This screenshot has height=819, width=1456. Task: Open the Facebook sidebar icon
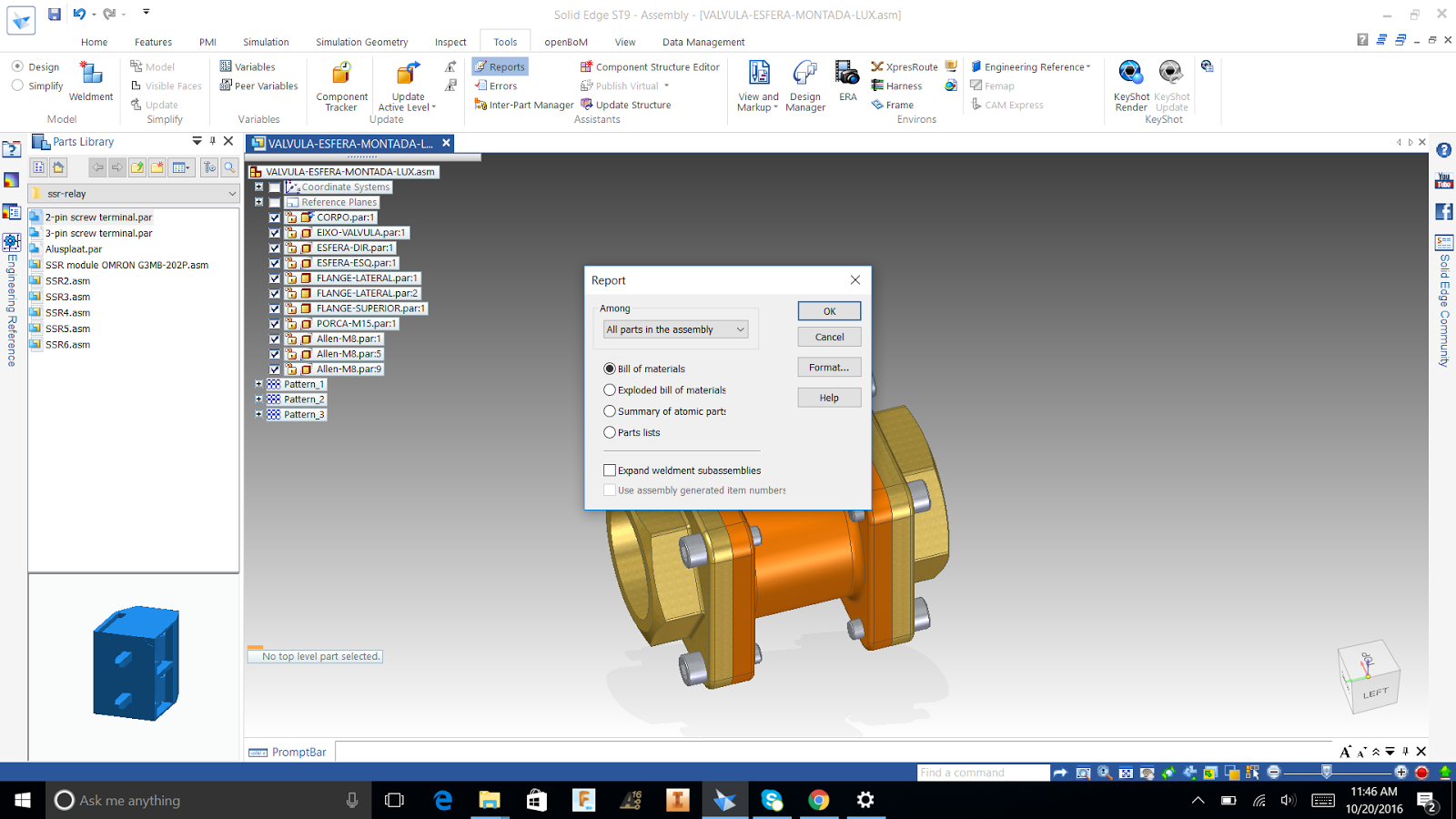click(x=1444, y=211)
